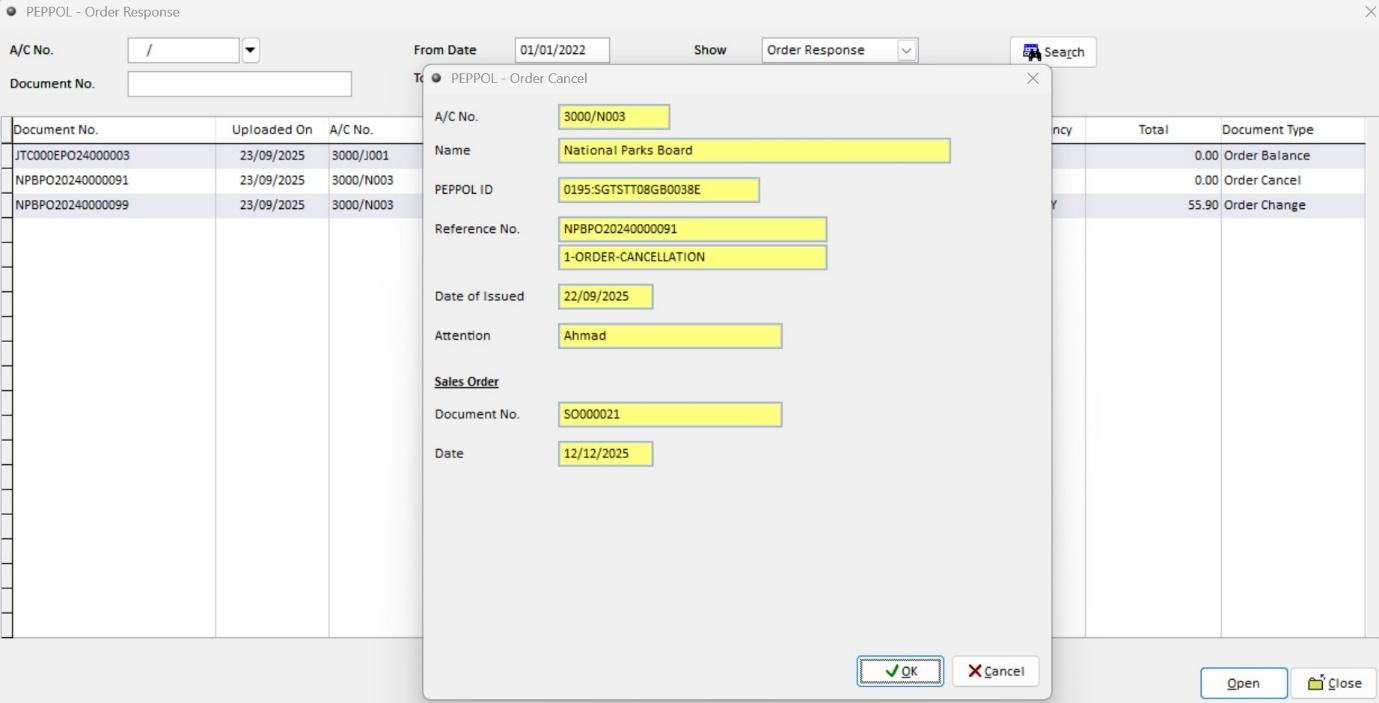Click the A/C No. column header in table
1379x703 pixels.
375,130
